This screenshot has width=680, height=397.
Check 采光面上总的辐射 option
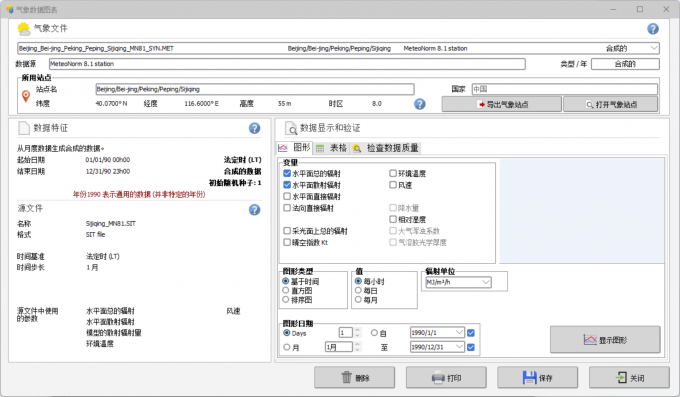(x=287, y=231)
